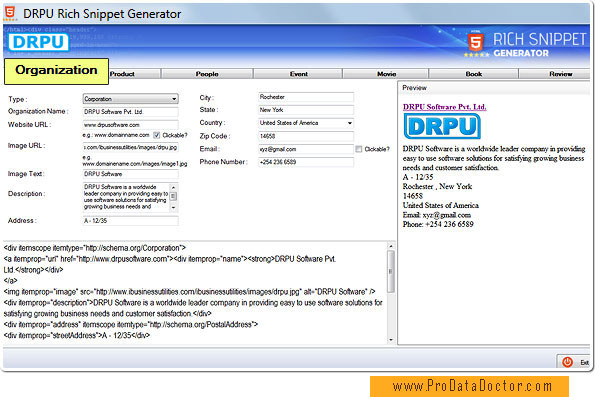Click the preview text 'United States of America'

[x=441, y=205]
